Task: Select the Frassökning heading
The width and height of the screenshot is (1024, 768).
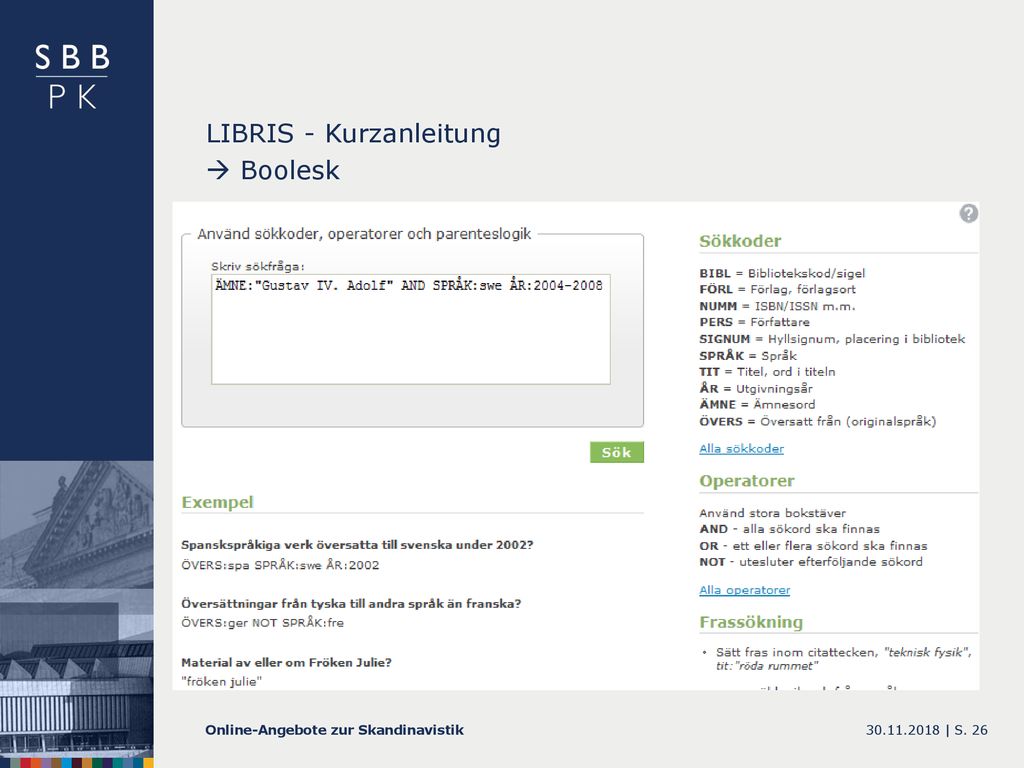Action: pyautogui.click(x=751, y=622)
